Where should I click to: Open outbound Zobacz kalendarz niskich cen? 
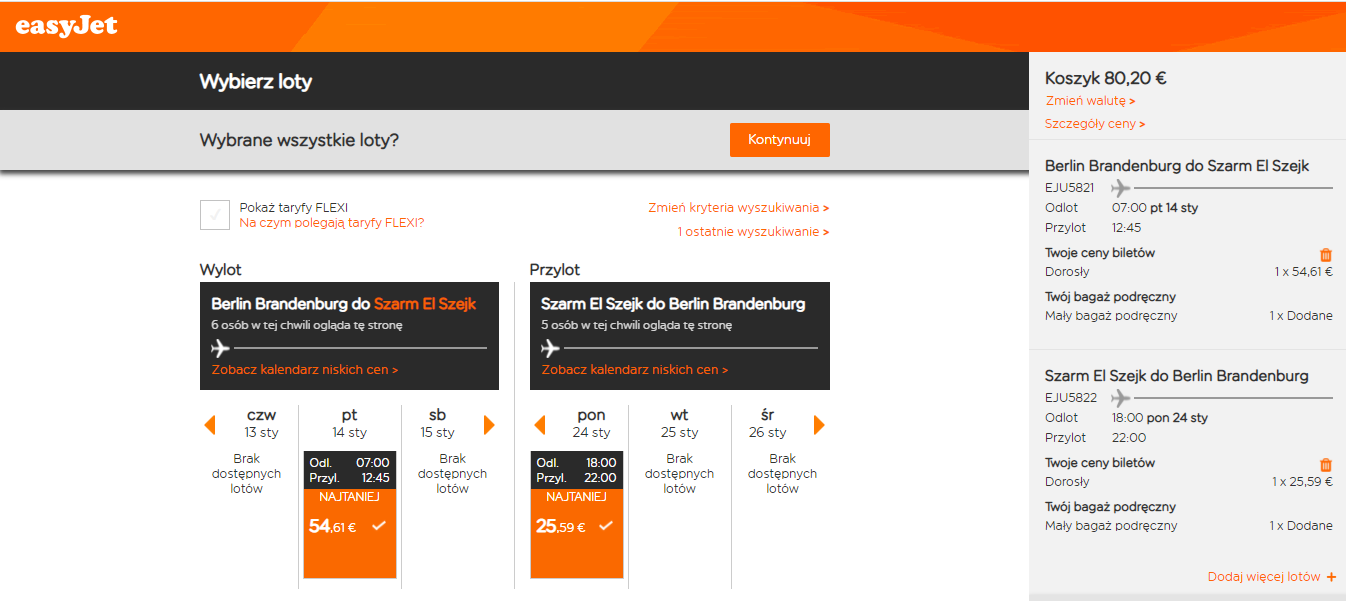(305, 370)
